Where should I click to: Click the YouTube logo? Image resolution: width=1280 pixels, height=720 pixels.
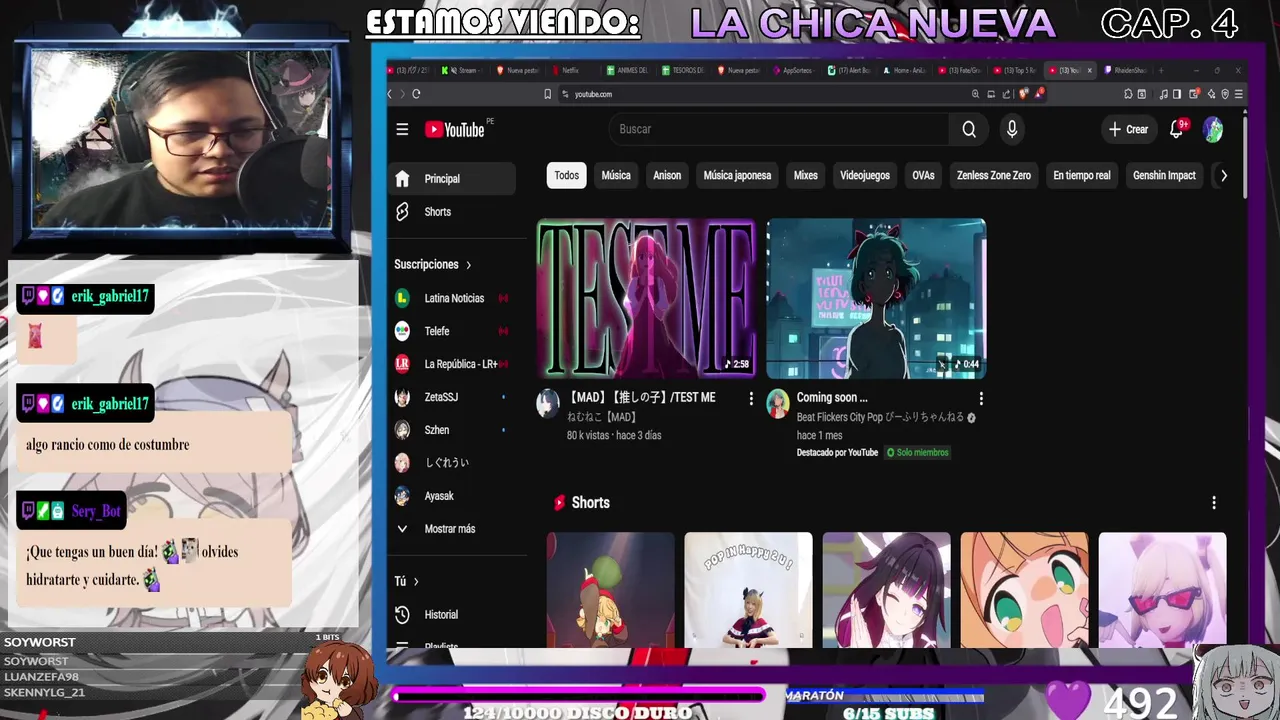[x=454, y=129]
